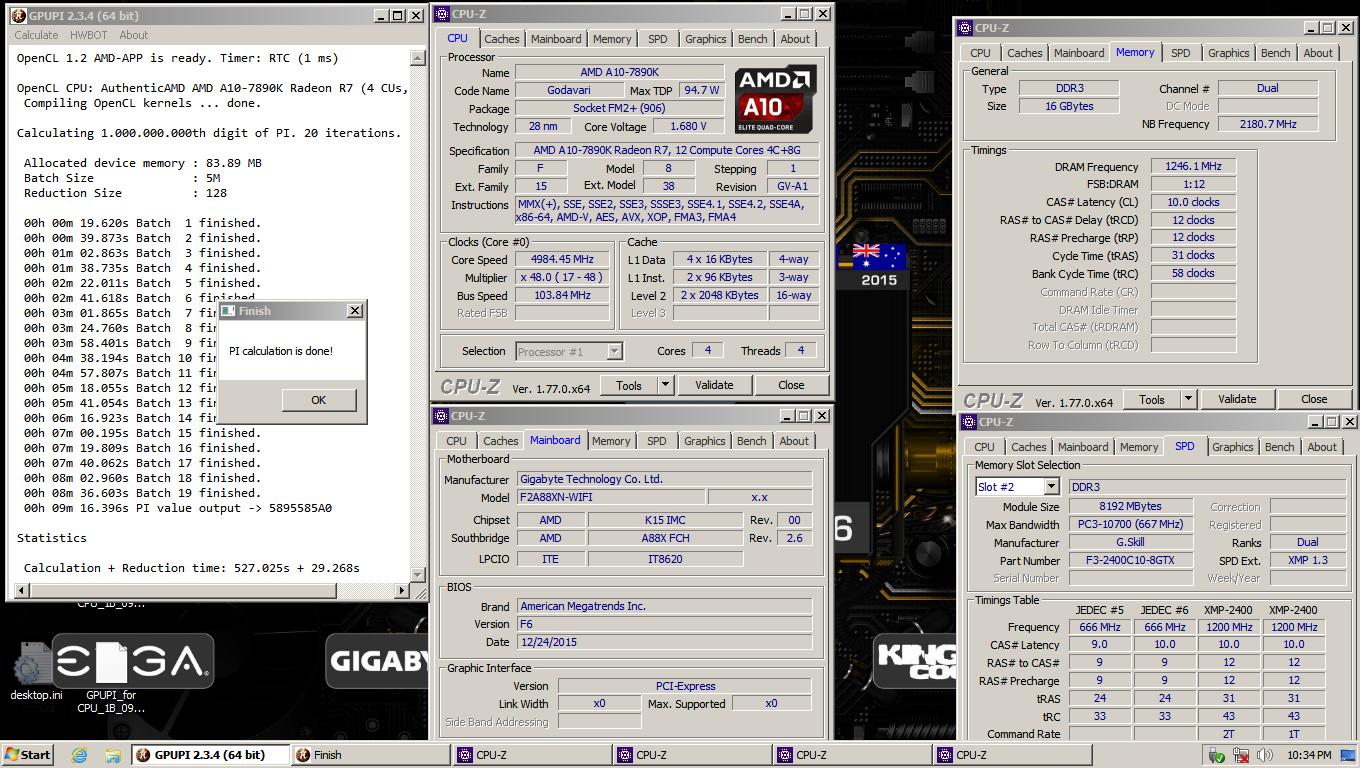This screenshot has width=1360, height=768.
Task: Open Windows Explorer folder icon in taskbar
Action: click(x=112, y=755)
